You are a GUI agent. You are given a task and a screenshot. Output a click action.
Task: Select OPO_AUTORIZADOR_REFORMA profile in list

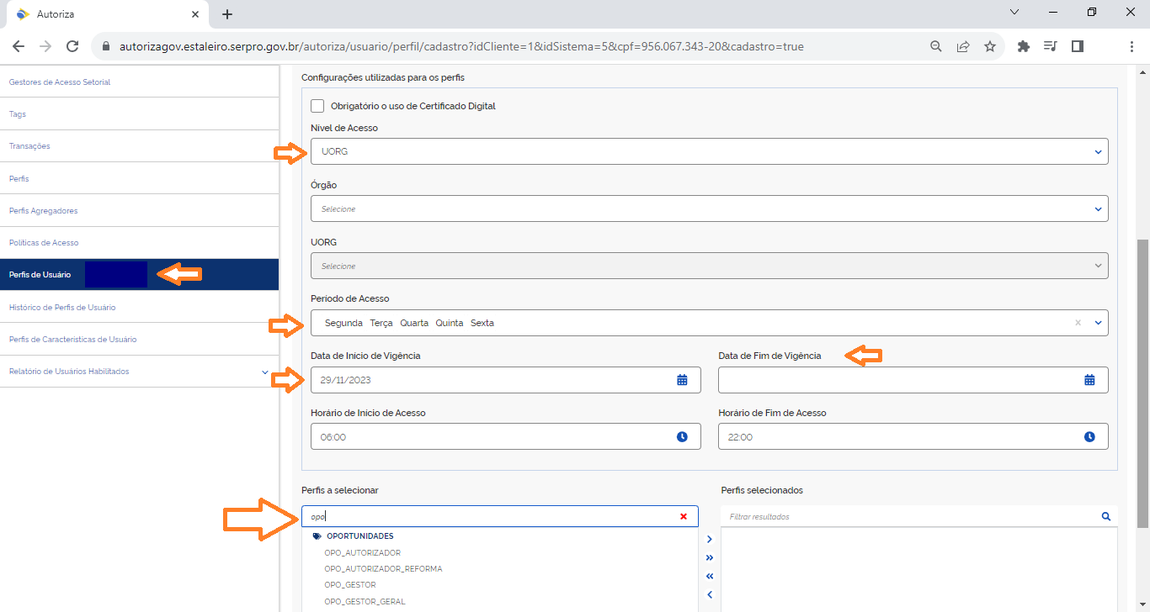pos(383,569)
